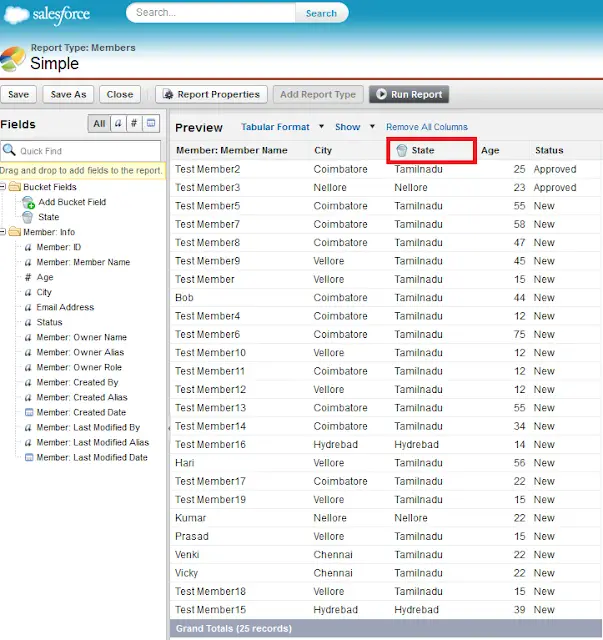603x640 pixels.
Task: Click Approved status in Test Member2 row
Action: pyautogui.click(x=555, y=169)
